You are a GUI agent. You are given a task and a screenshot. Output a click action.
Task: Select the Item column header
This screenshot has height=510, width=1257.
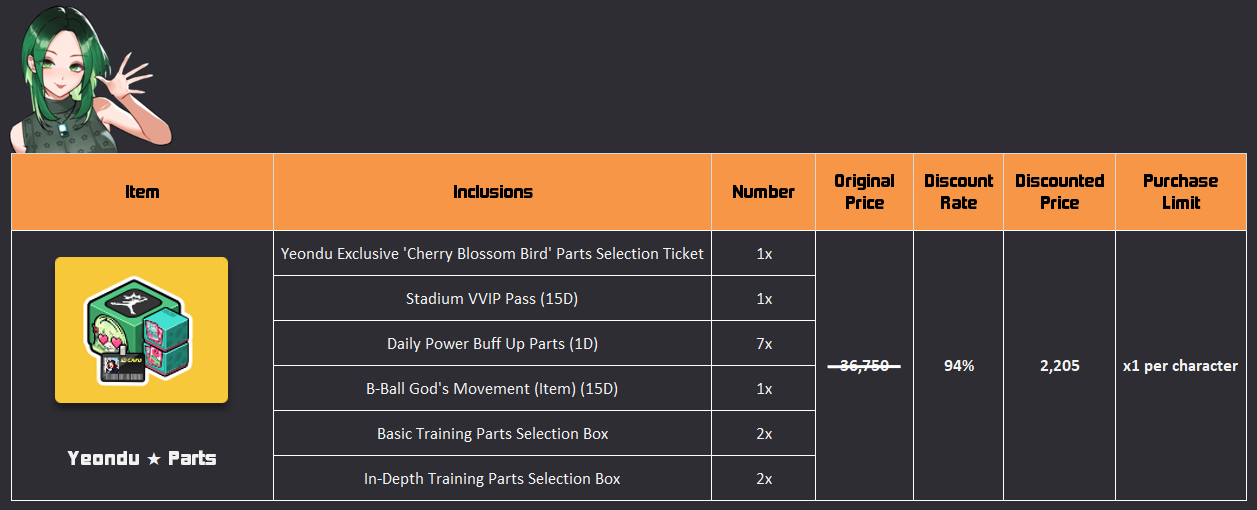[x=142, y=192]
